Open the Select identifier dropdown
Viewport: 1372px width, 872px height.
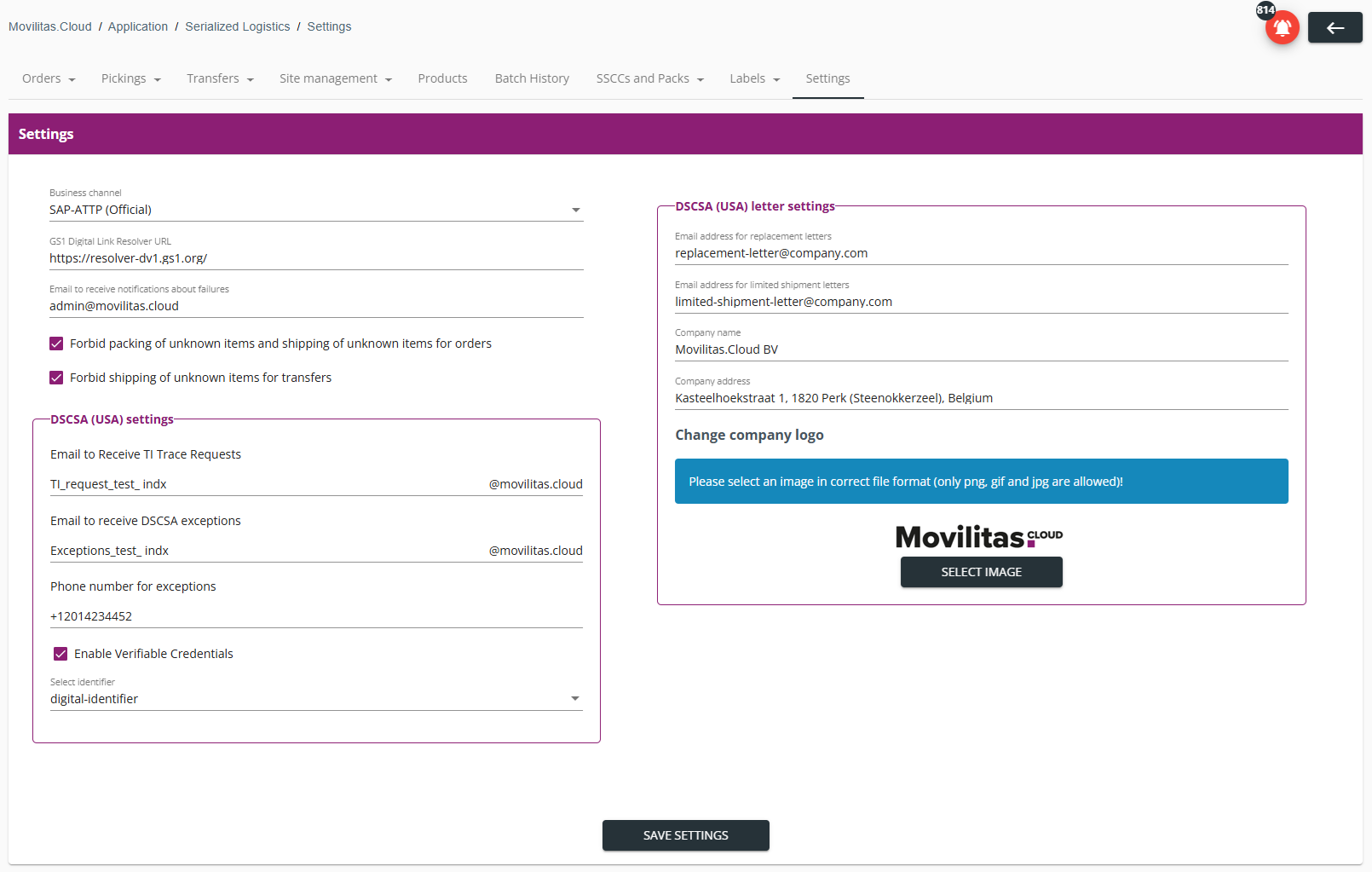pyautogui.click(x=316, y=699)
